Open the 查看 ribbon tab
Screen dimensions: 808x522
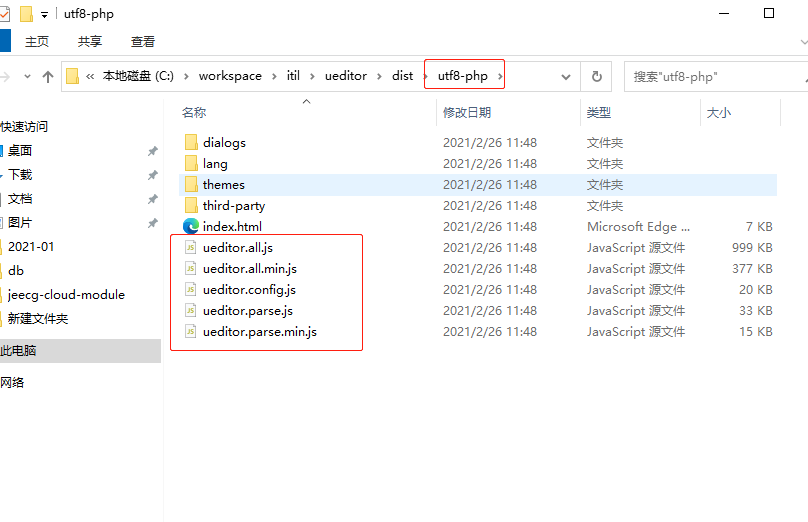(x=143, y=42)
